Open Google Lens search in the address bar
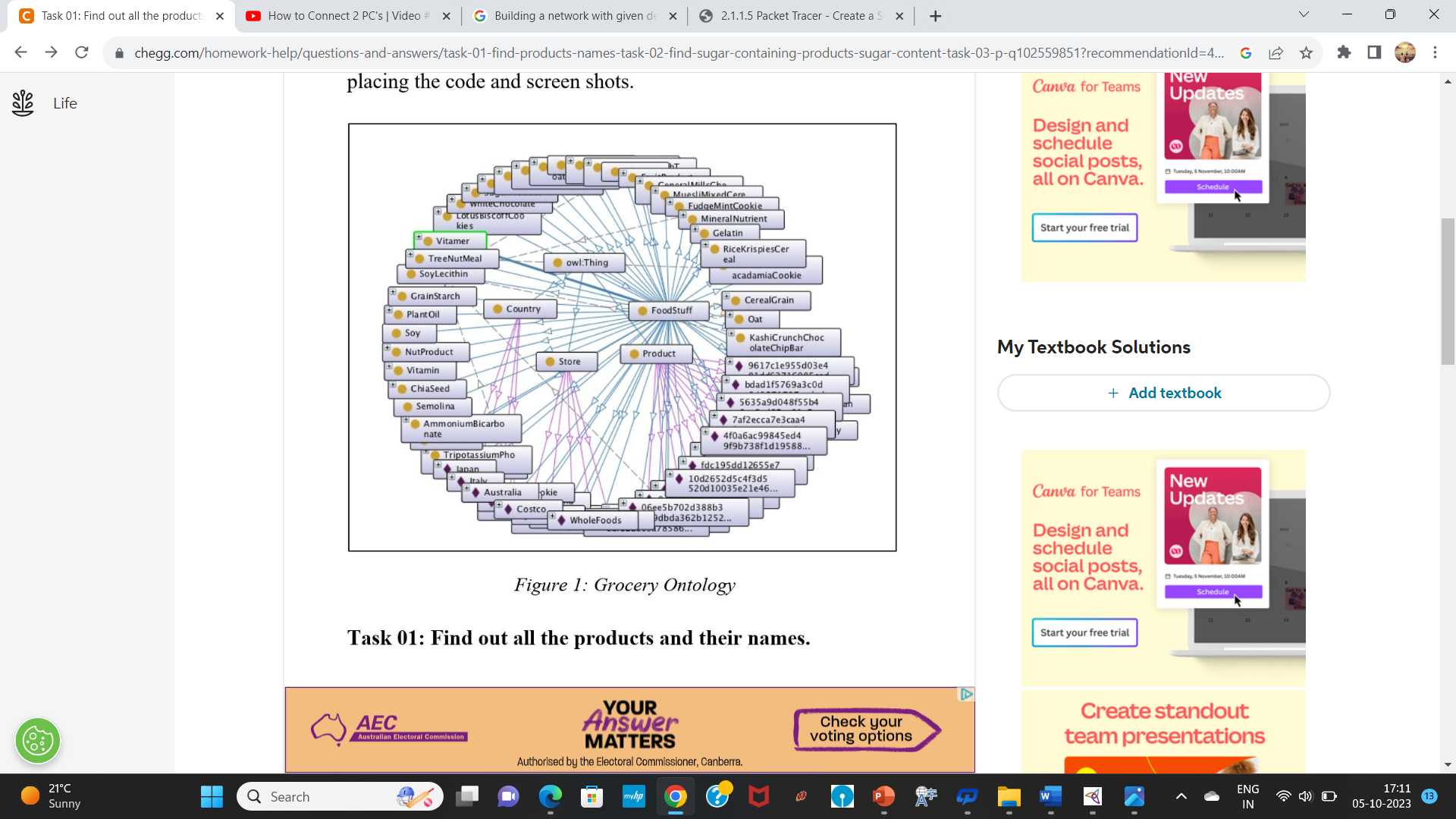Screen dimensions: 1456x819 pos(1247,52)
